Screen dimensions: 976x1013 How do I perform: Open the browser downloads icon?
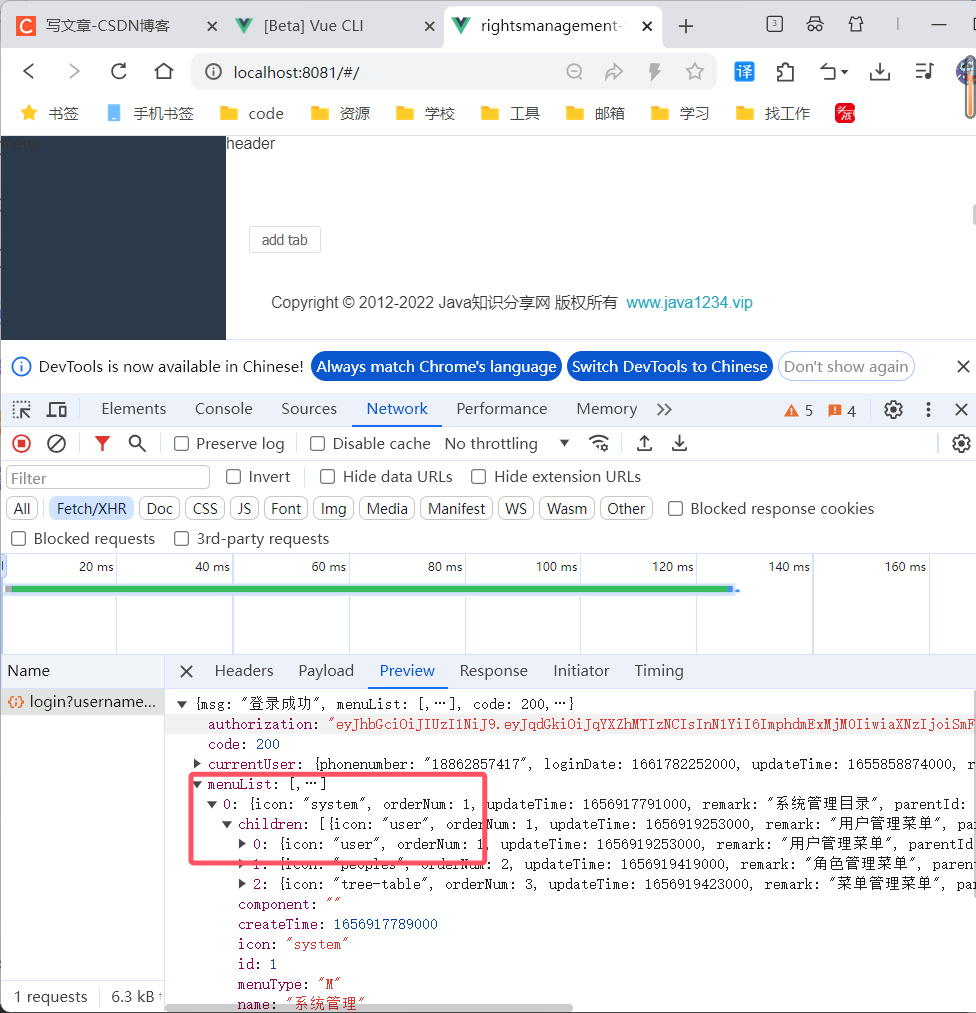879,72
